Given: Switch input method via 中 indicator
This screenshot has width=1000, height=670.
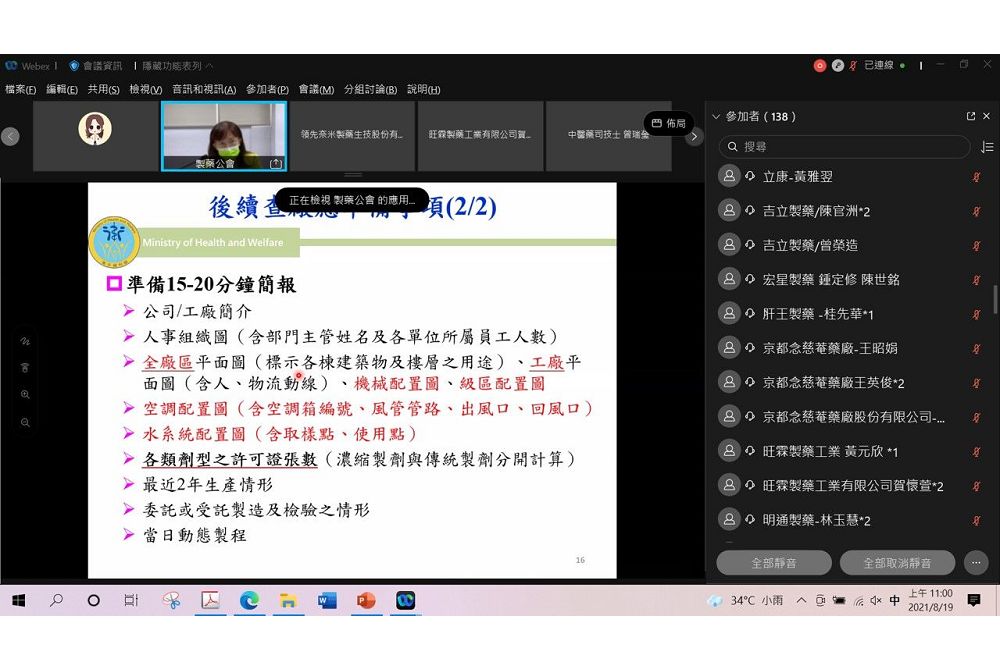Looking at the screenshot, I should pyautogui.click(x=895, y=601).
